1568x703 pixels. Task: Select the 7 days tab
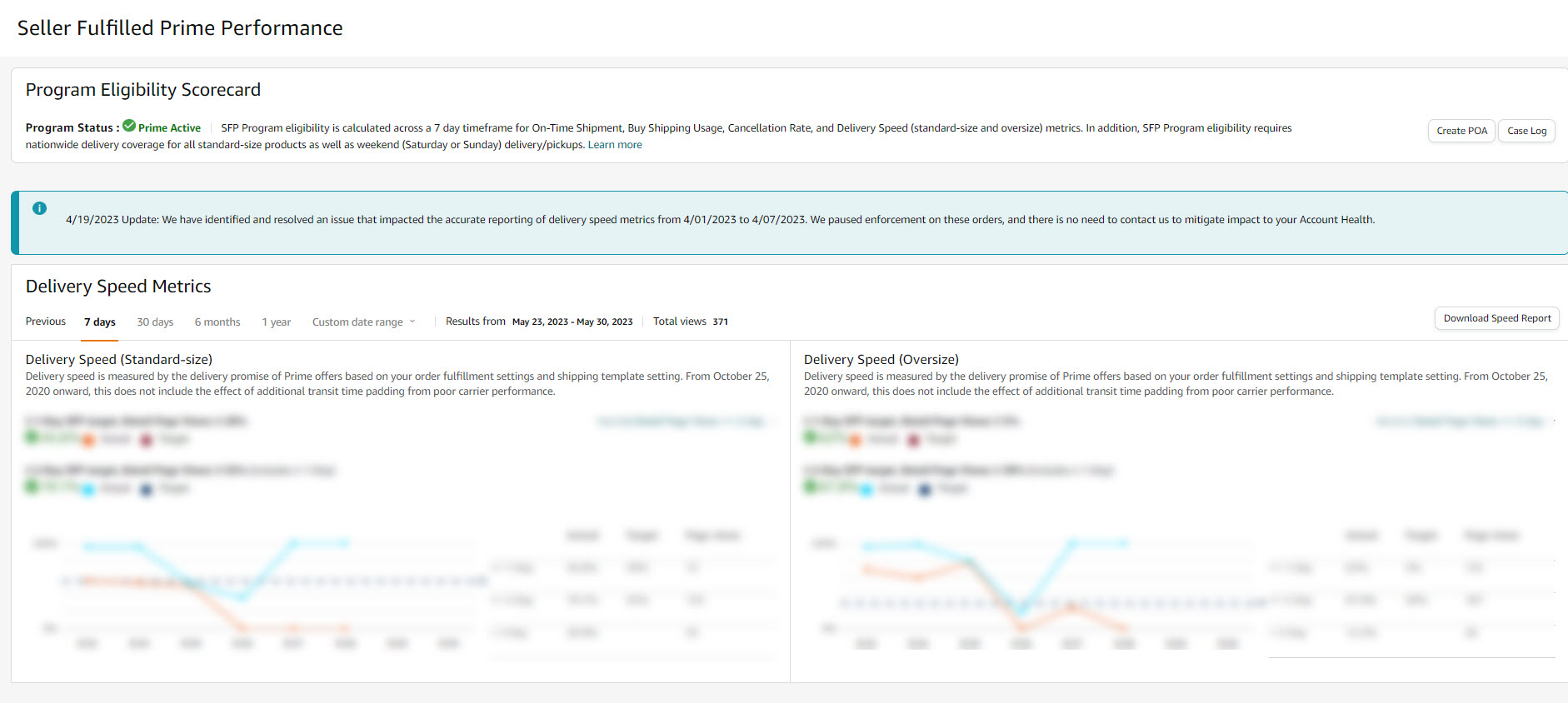(x=100, y=322)
